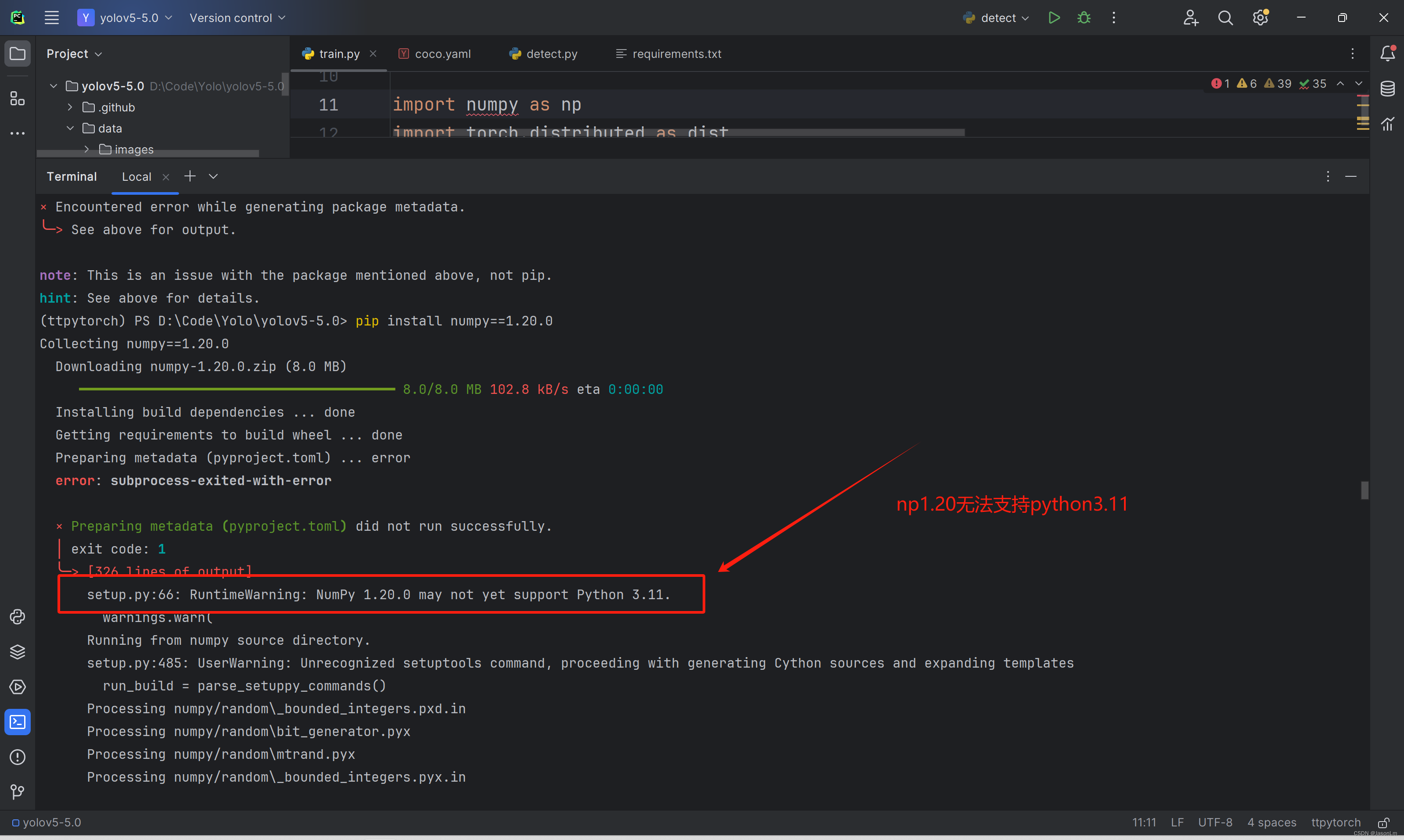Screen dimensions: 1404x840
Task: Select the Terminal panel title
Action: (72, 177)
